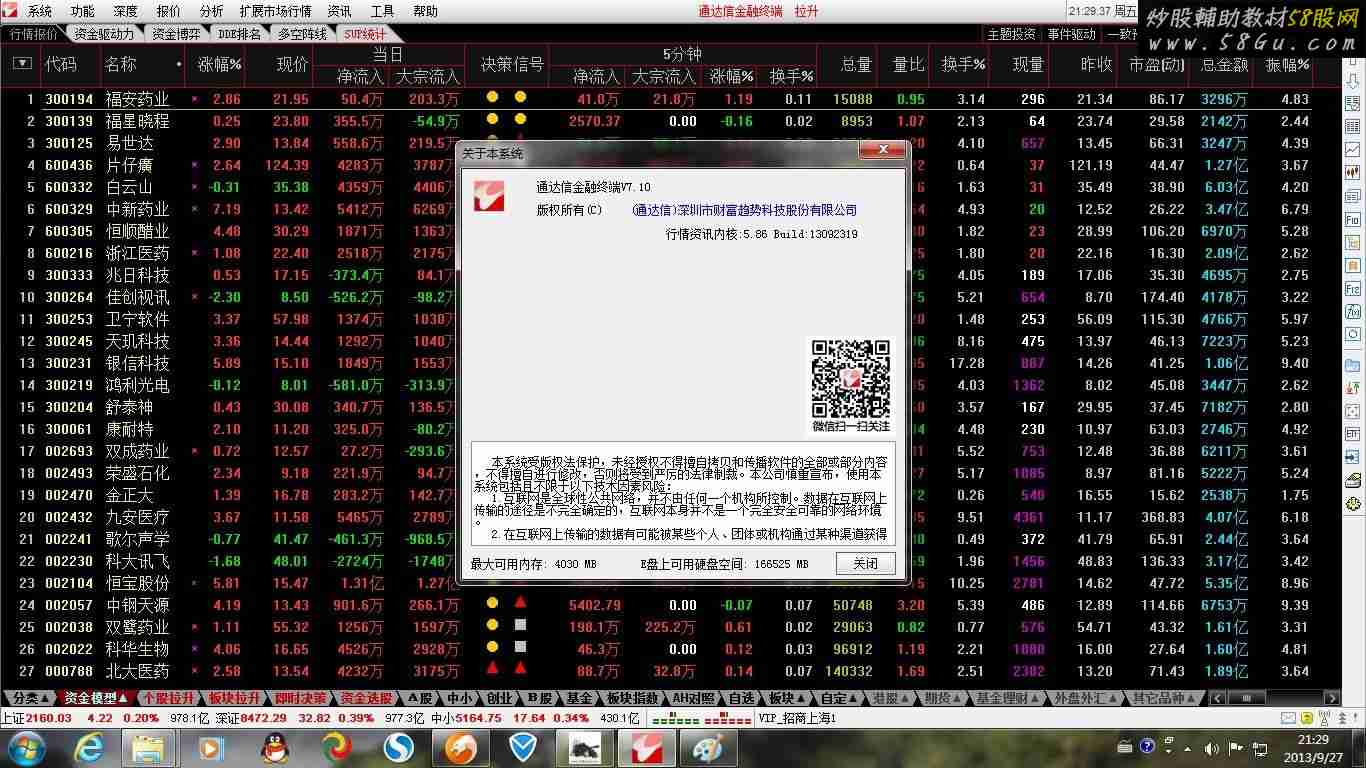Open Sogou browser taskbar icon

[399, 748]
